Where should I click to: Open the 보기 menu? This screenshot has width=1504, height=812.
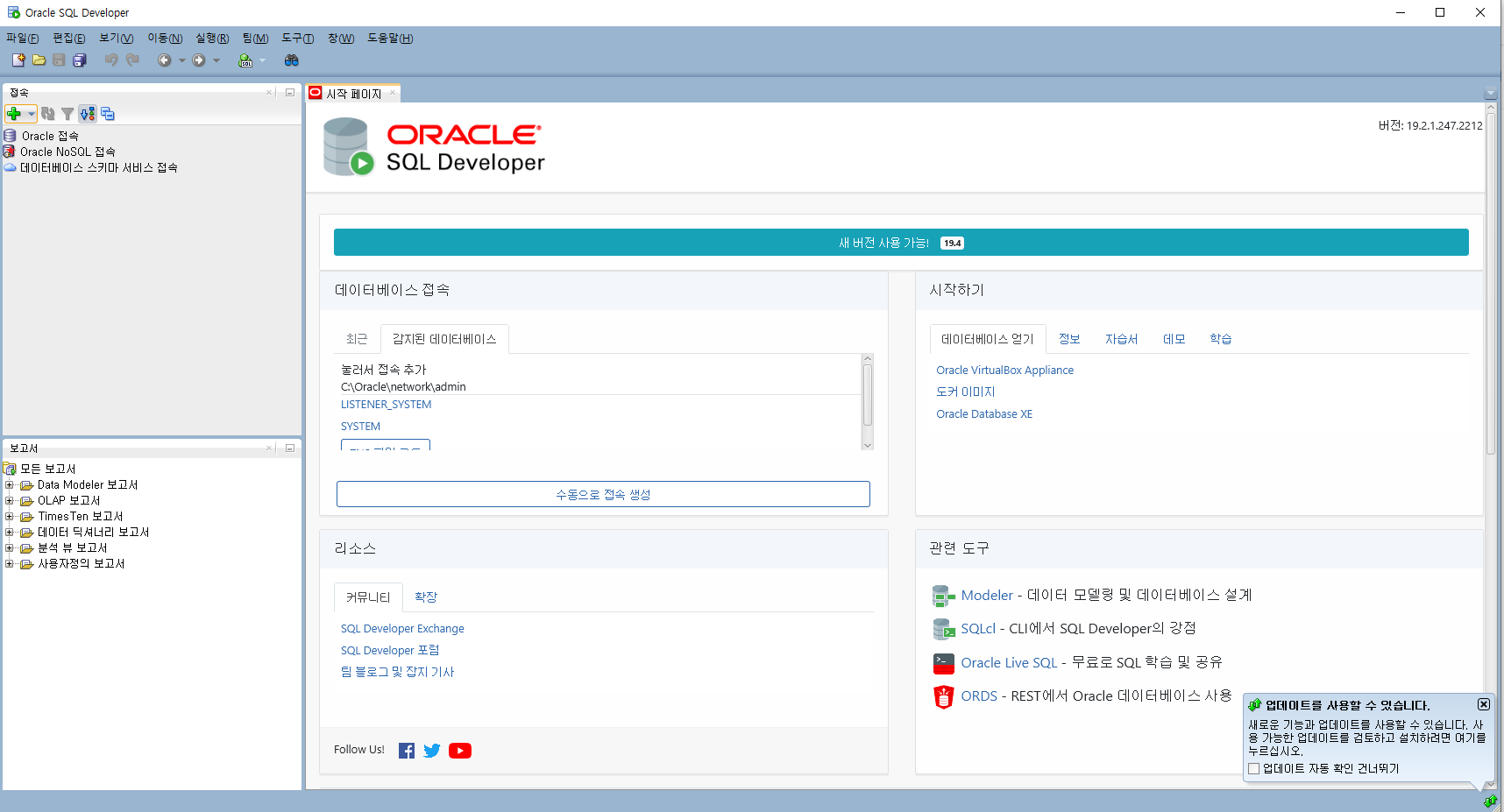(x=117, y=39)
